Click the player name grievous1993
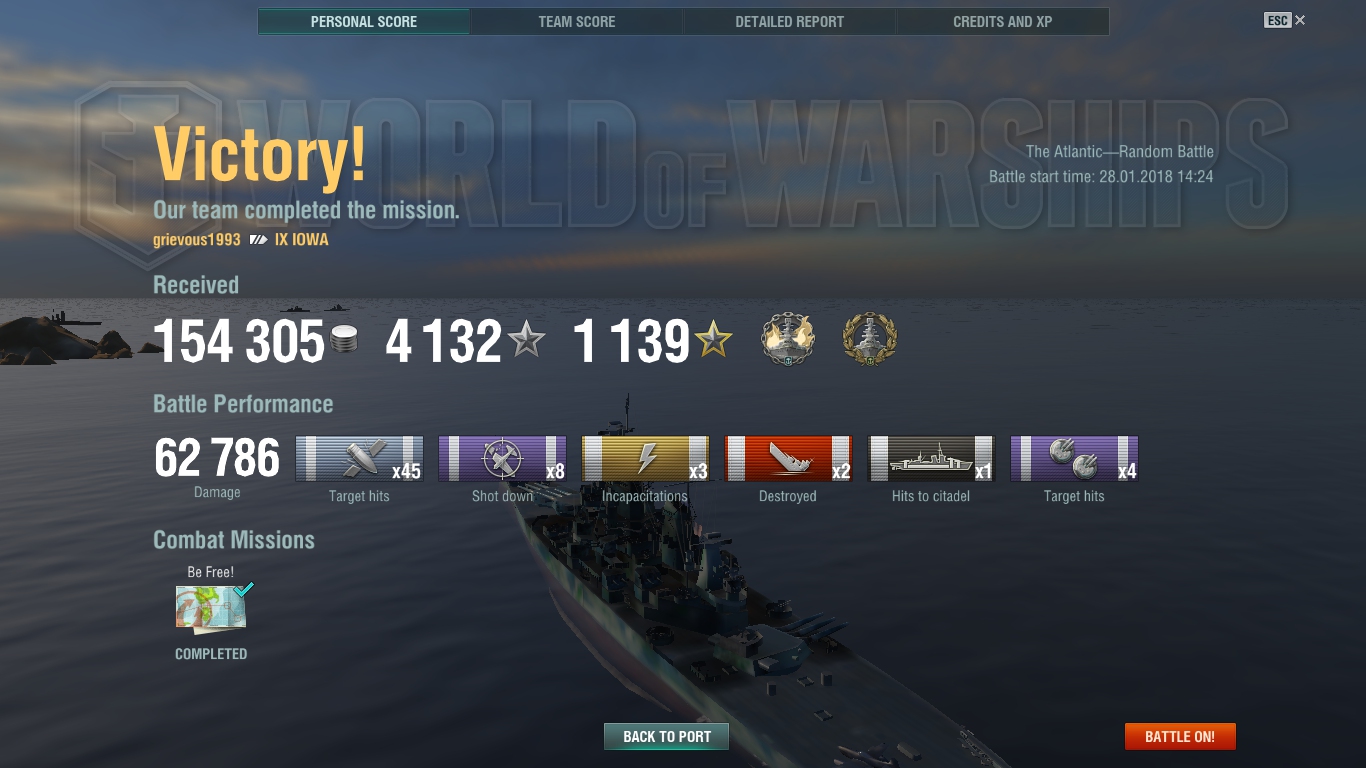 click(197, 240)
